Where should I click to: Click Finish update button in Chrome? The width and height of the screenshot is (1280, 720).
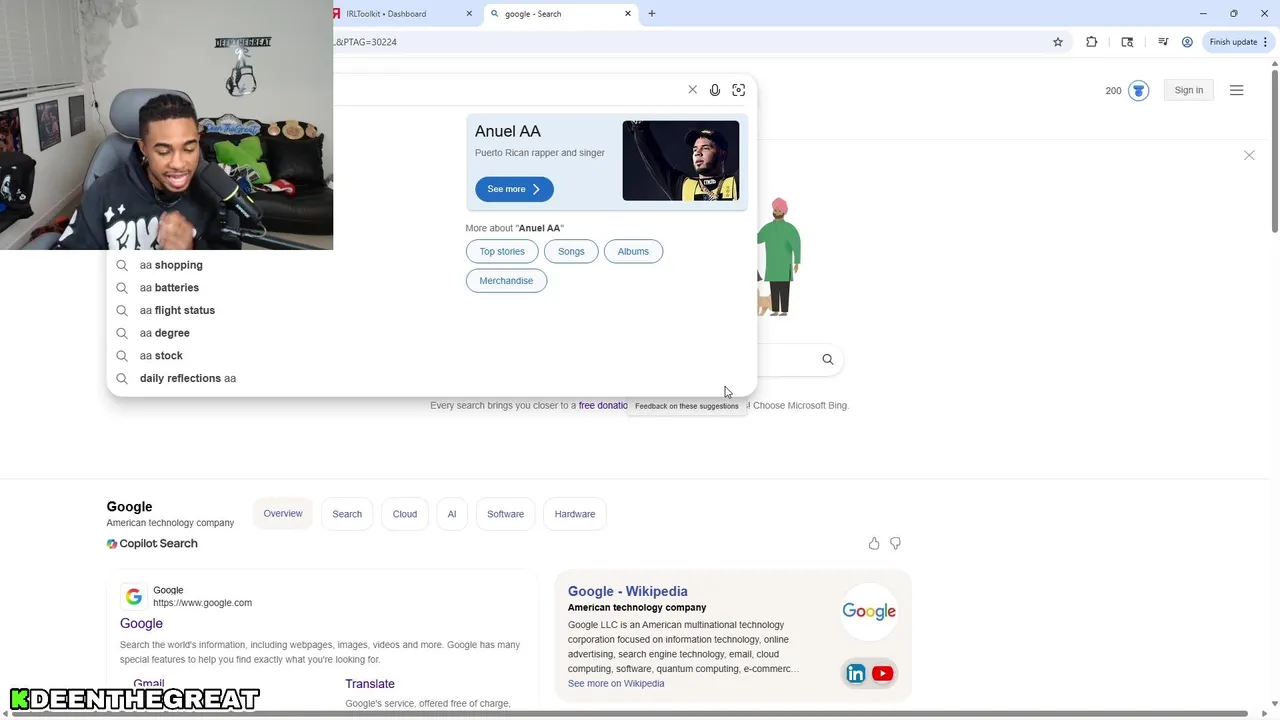pos(1238,42)
